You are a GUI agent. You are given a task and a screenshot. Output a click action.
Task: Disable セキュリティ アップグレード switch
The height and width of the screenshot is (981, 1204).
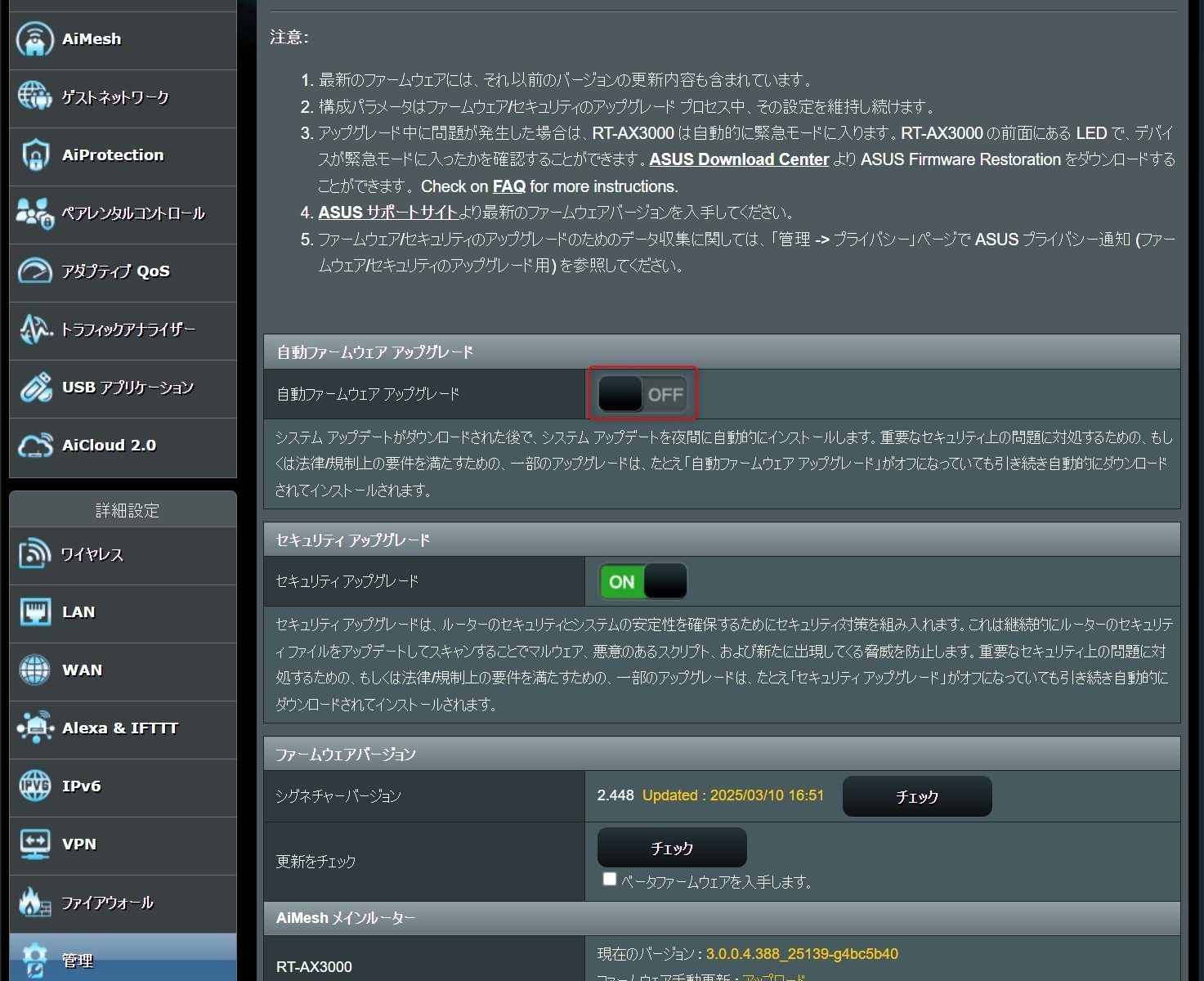pos(642,582)
